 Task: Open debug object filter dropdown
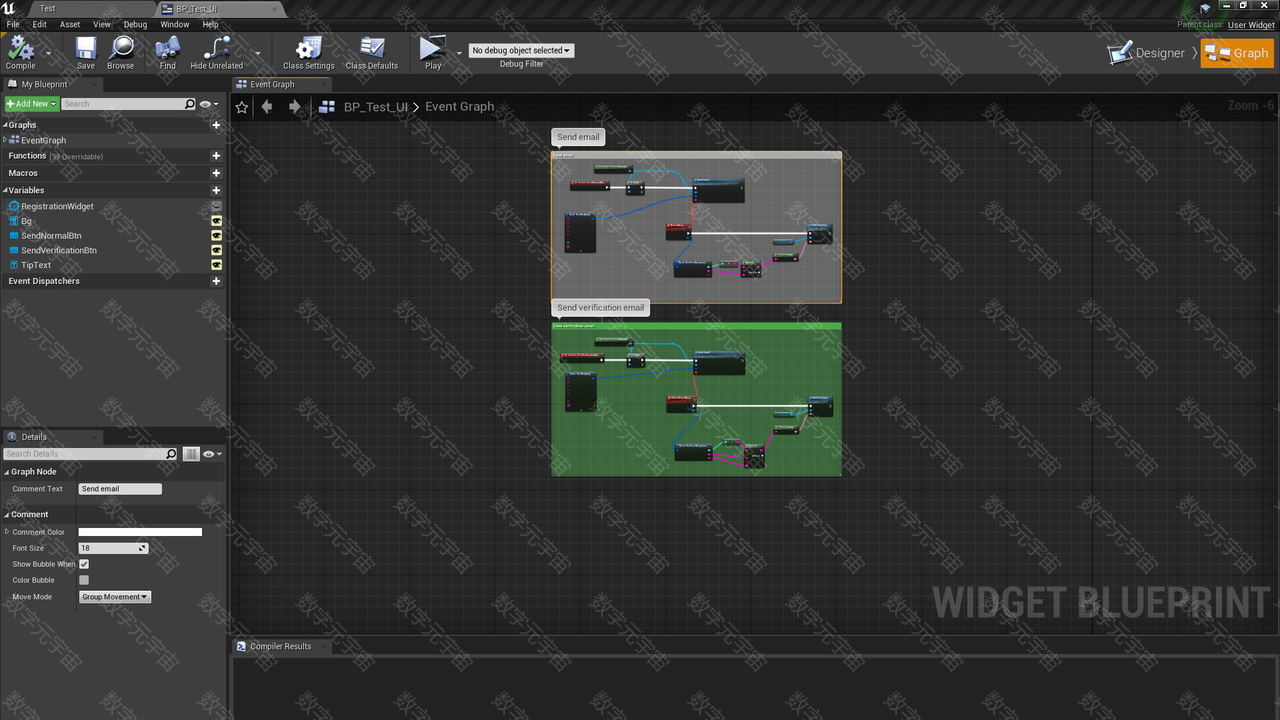coord(521,50)
